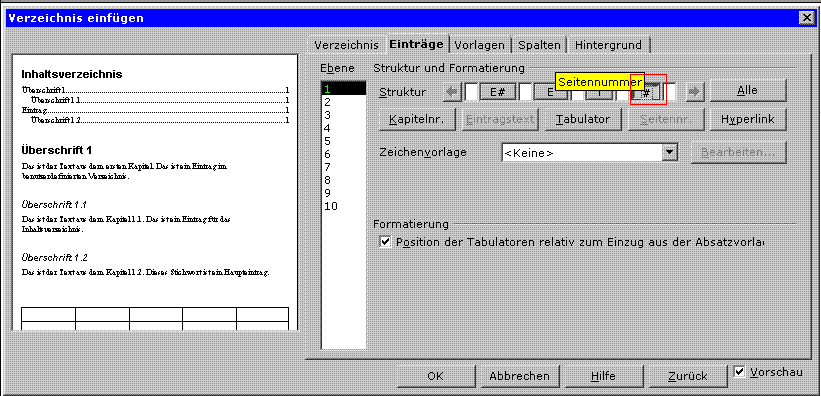The height and width of the screenshot is (396, 821).
Task: Select the E# chapter number token
Action: pyautogui.click(x=497, y=92)
